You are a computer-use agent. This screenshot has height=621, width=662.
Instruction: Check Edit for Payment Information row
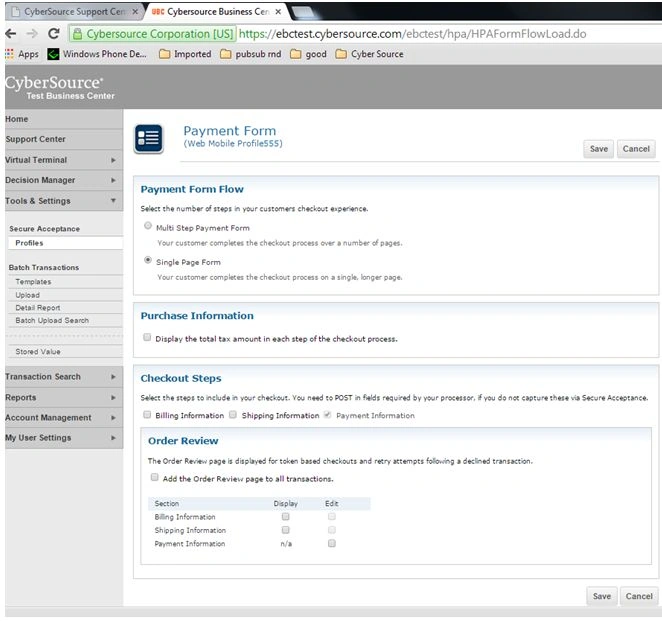coord(332,543)
